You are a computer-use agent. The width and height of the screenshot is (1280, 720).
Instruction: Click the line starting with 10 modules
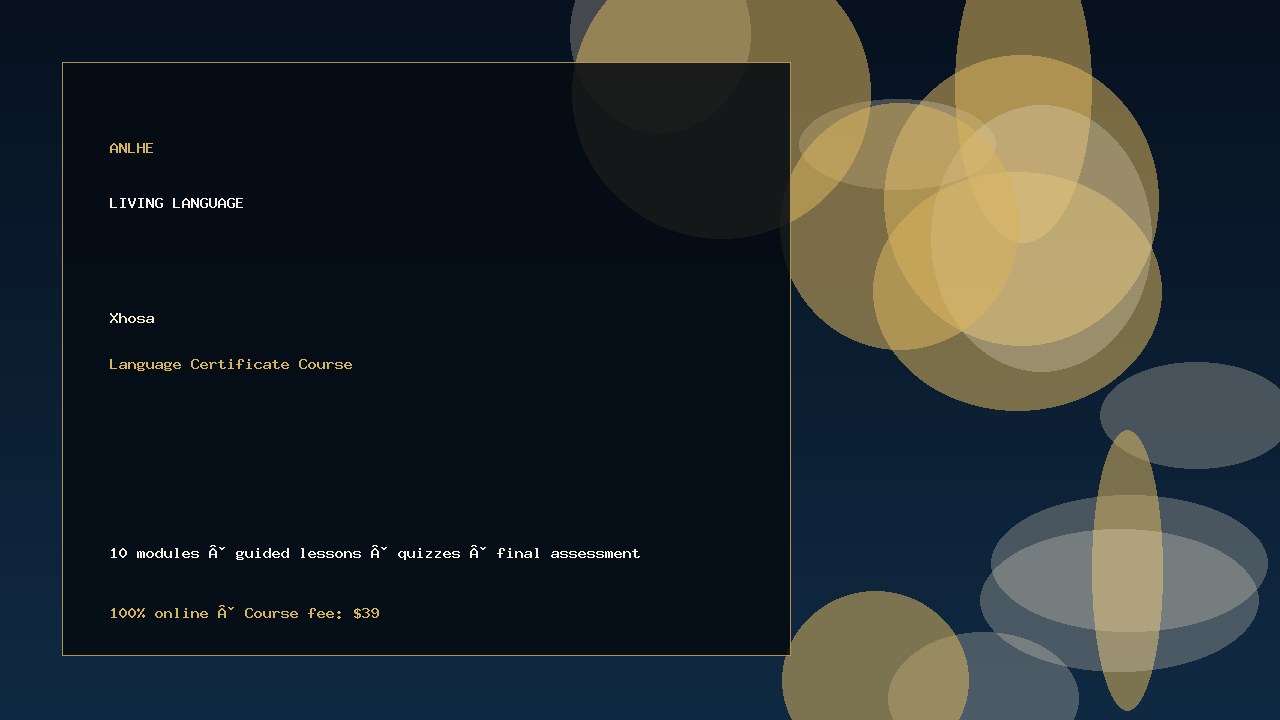[x=375, y=553]
